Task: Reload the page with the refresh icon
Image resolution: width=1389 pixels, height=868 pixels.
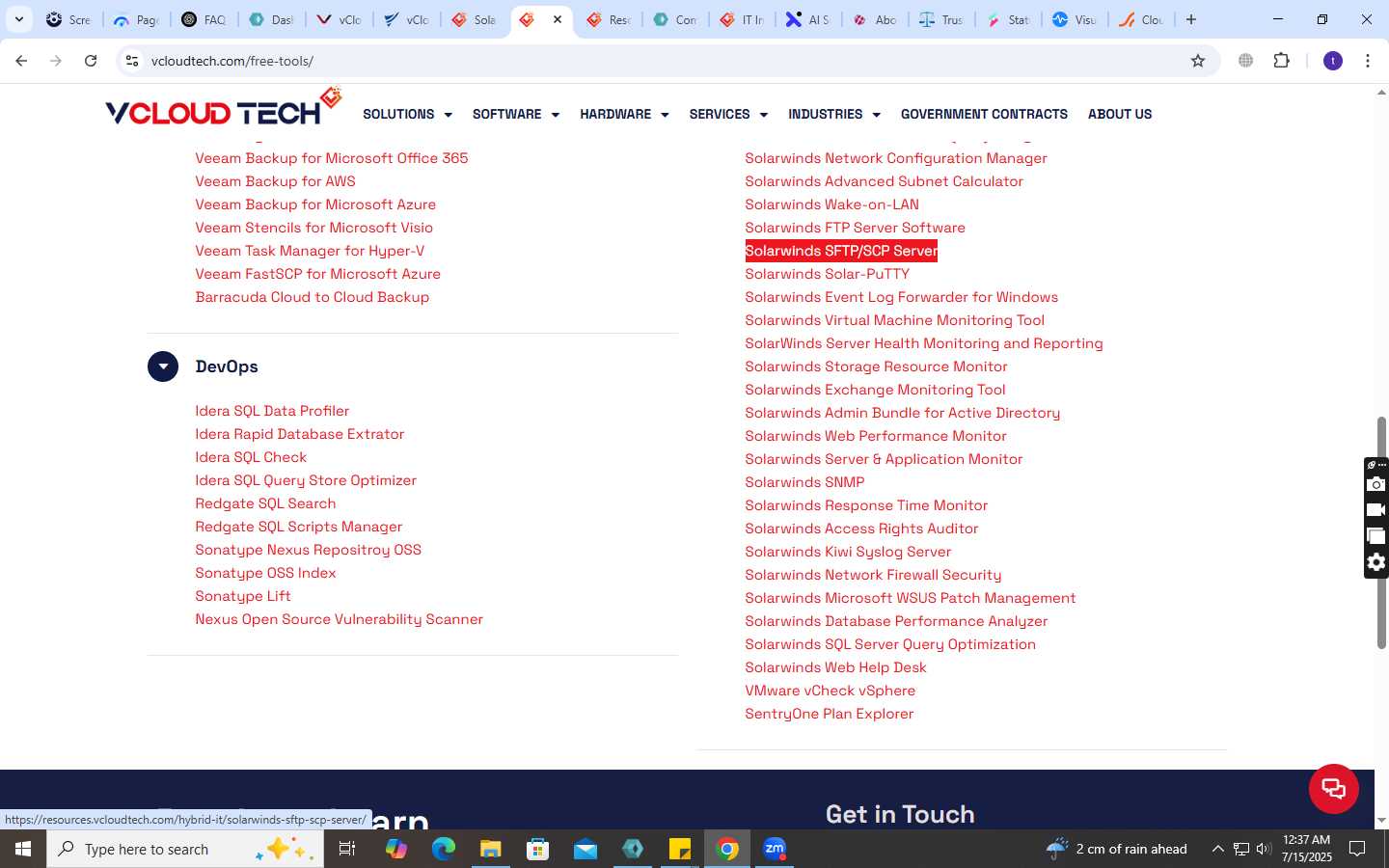Action: point(91,61)
